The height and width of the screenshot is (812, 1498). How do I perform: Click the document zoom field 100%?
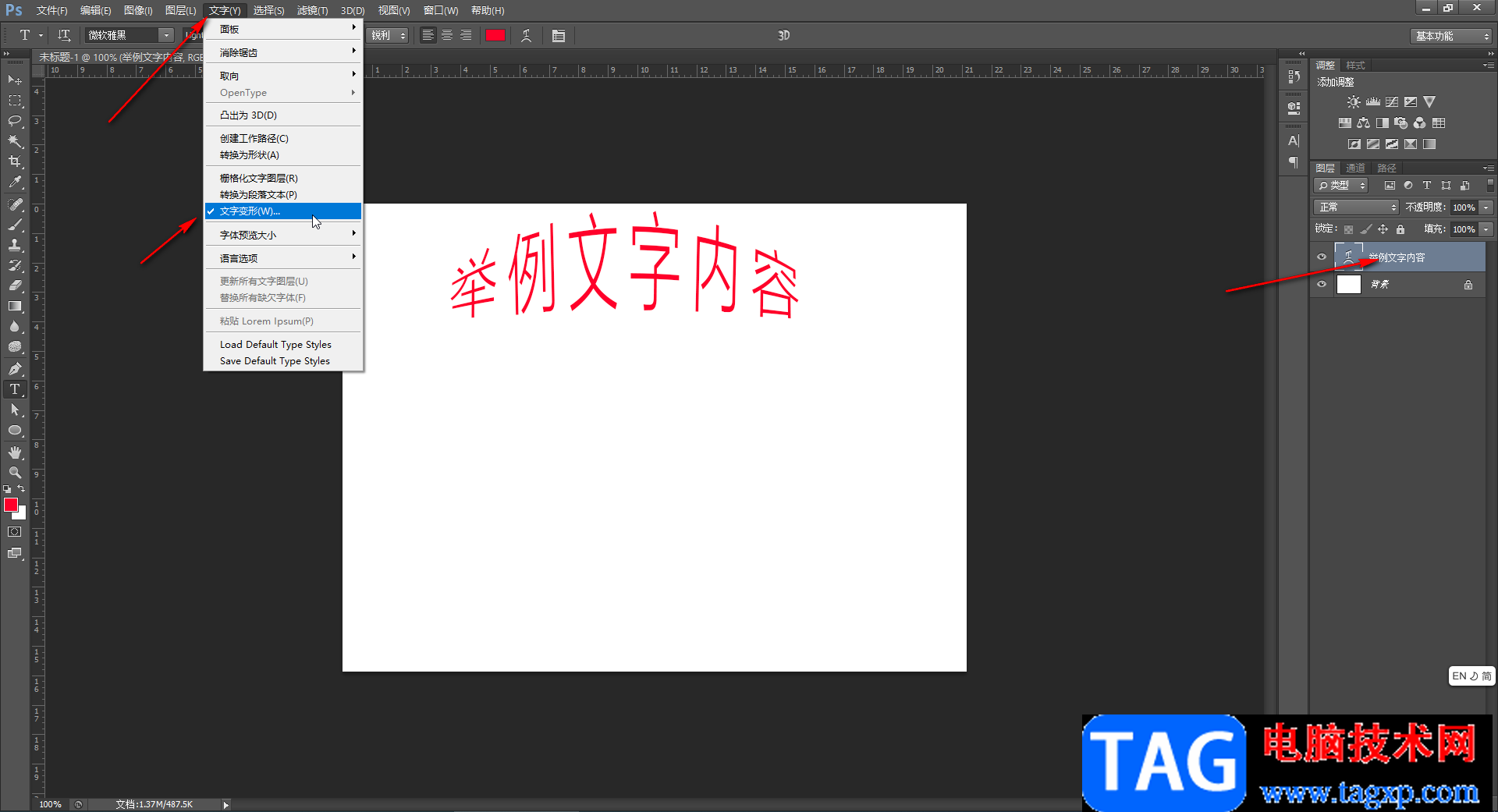pyautogui.click(x=50, y=804)
